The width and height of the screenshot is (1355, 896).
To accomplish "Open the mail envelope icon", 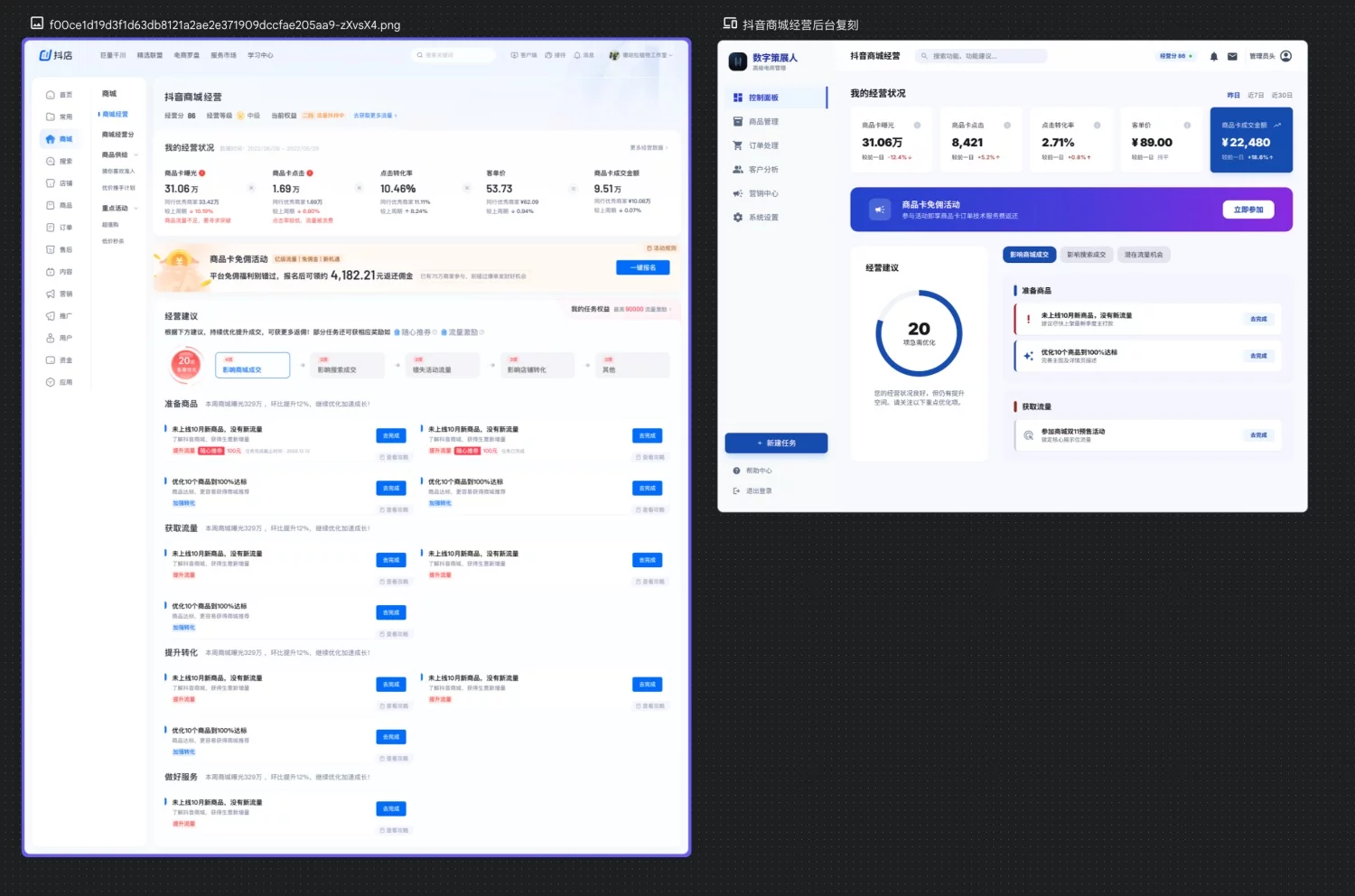I will [x=1232, y=56].
